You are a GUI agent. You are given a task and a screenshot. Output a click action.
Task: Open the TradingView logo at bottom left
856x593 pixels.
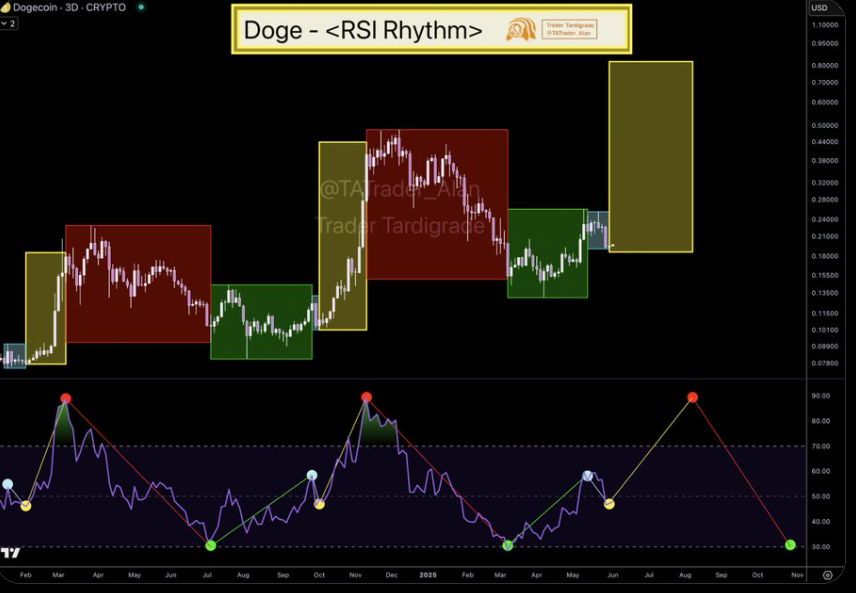pos(10,553)
